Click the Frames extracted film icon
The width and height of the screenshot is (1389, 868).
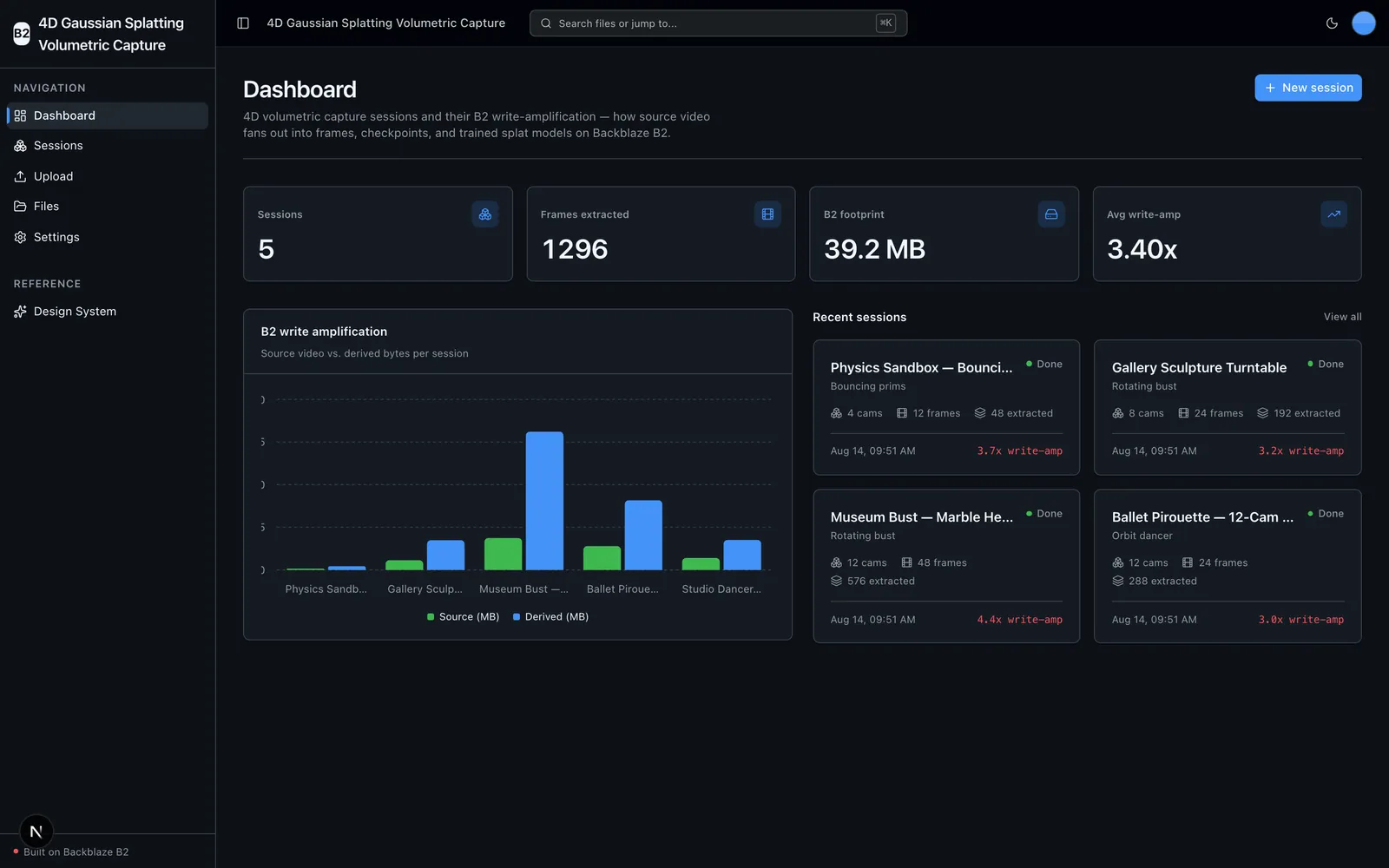767,214
